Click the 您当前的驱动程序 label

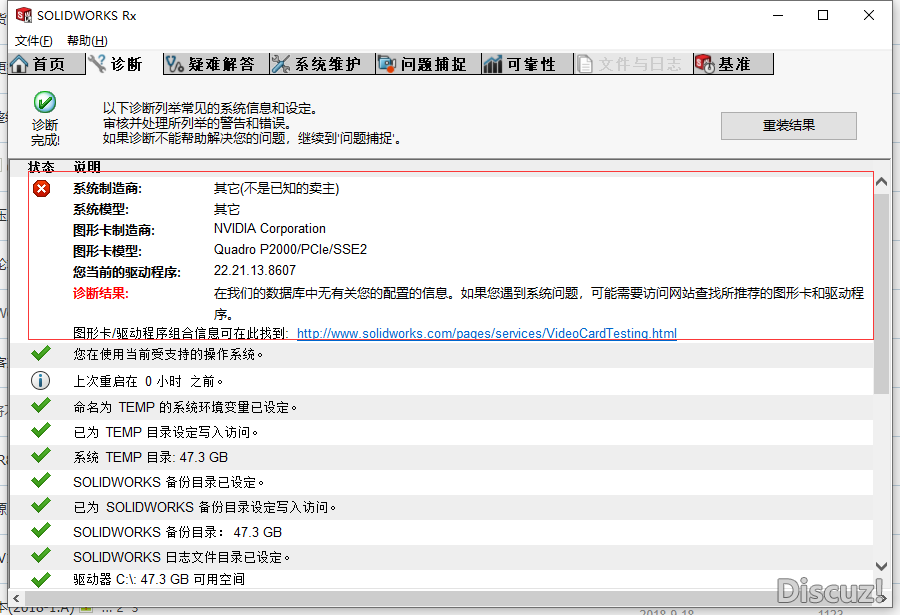[127, 272]
